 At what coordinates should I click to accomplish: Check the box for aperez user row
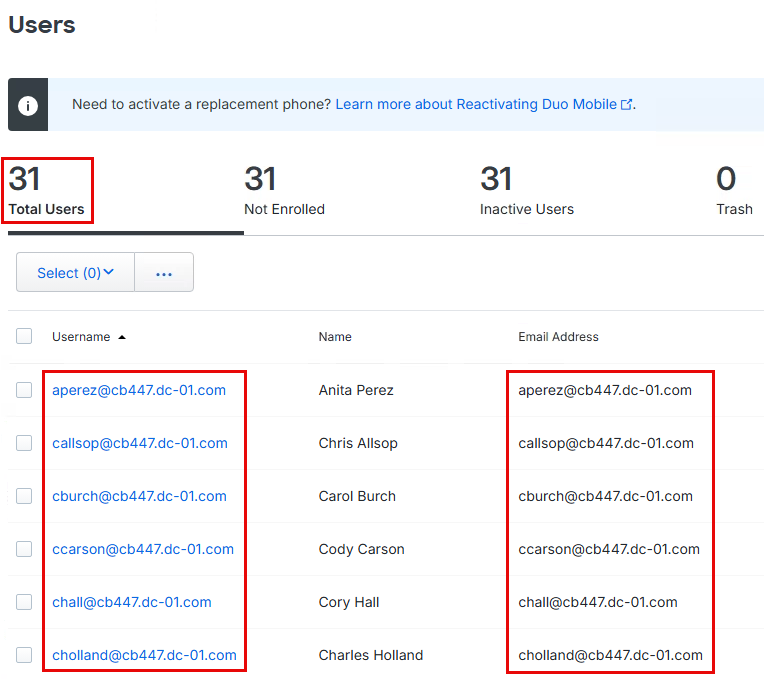coord(24,390)
